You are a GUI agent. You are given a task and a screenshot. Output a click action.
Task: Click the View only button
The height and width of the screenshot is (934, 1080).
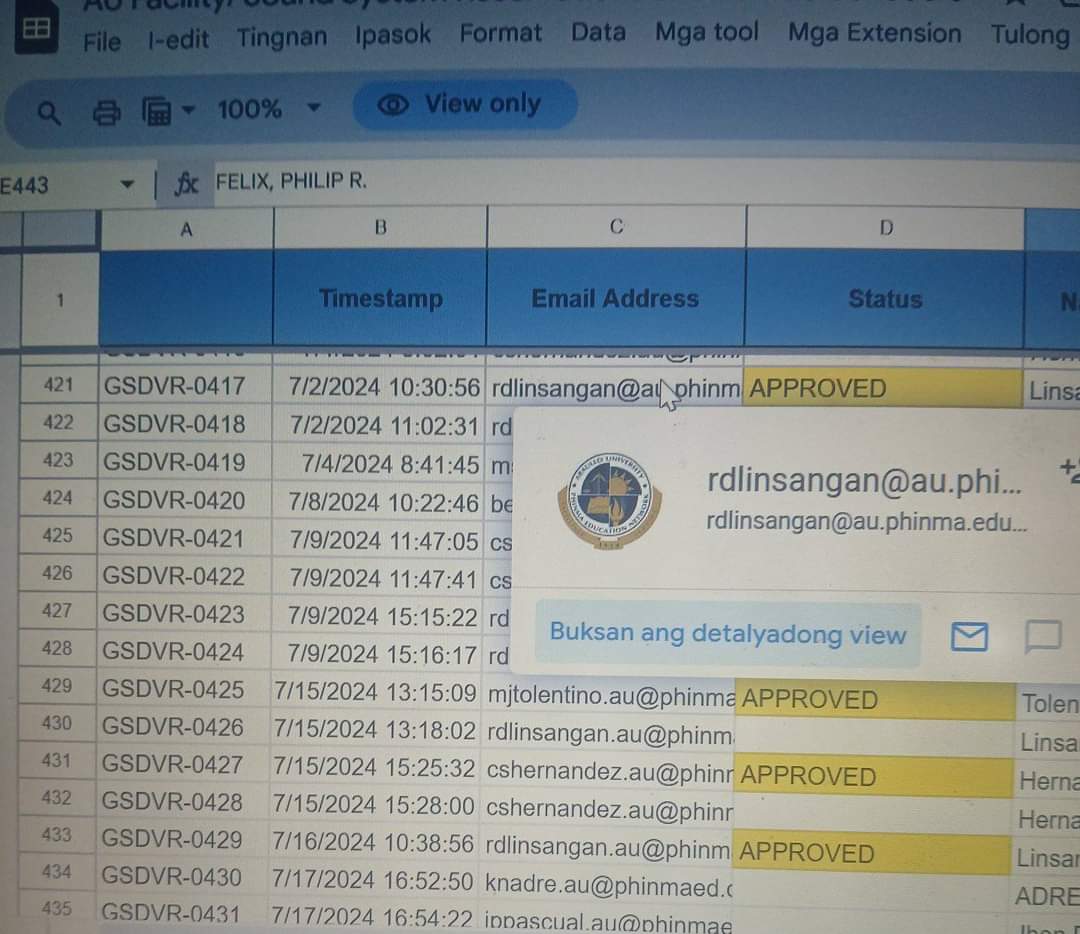[x=465, y=105]
